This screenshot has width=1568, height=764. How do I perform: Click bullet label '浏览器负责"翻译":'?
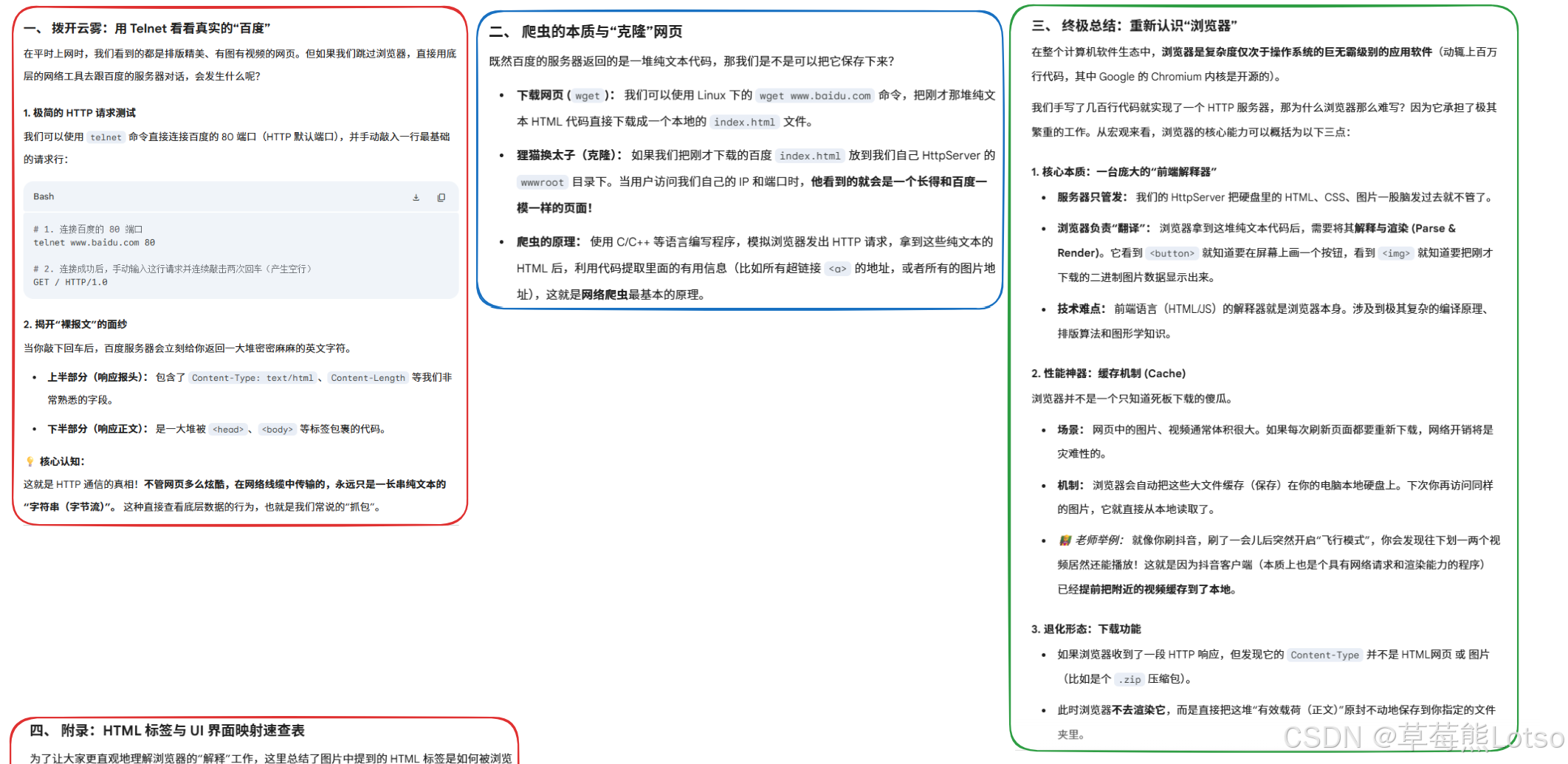(1104, 228)
